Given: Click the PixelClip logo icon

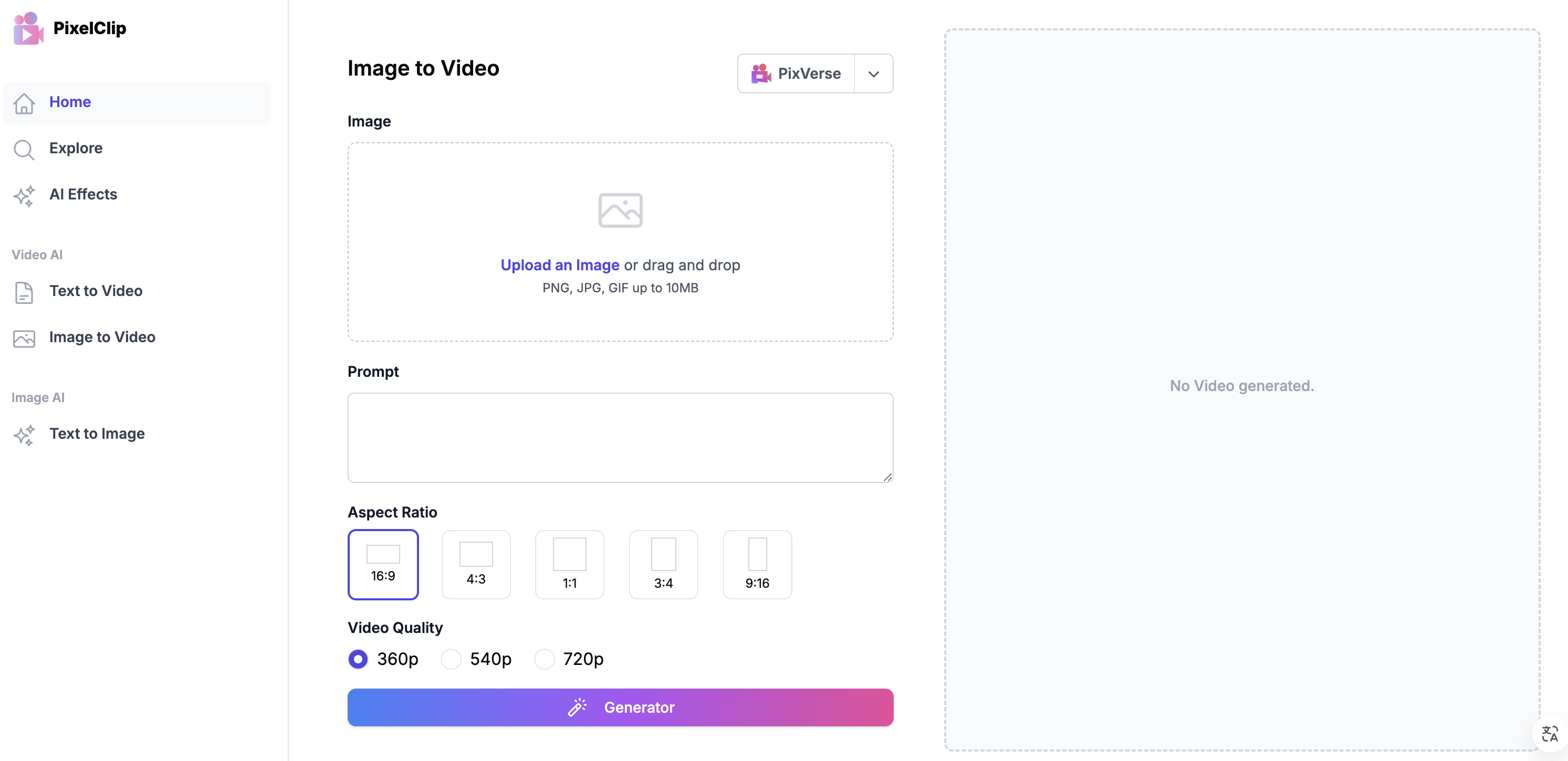Looking at the screenshot, I should point(28,28).
